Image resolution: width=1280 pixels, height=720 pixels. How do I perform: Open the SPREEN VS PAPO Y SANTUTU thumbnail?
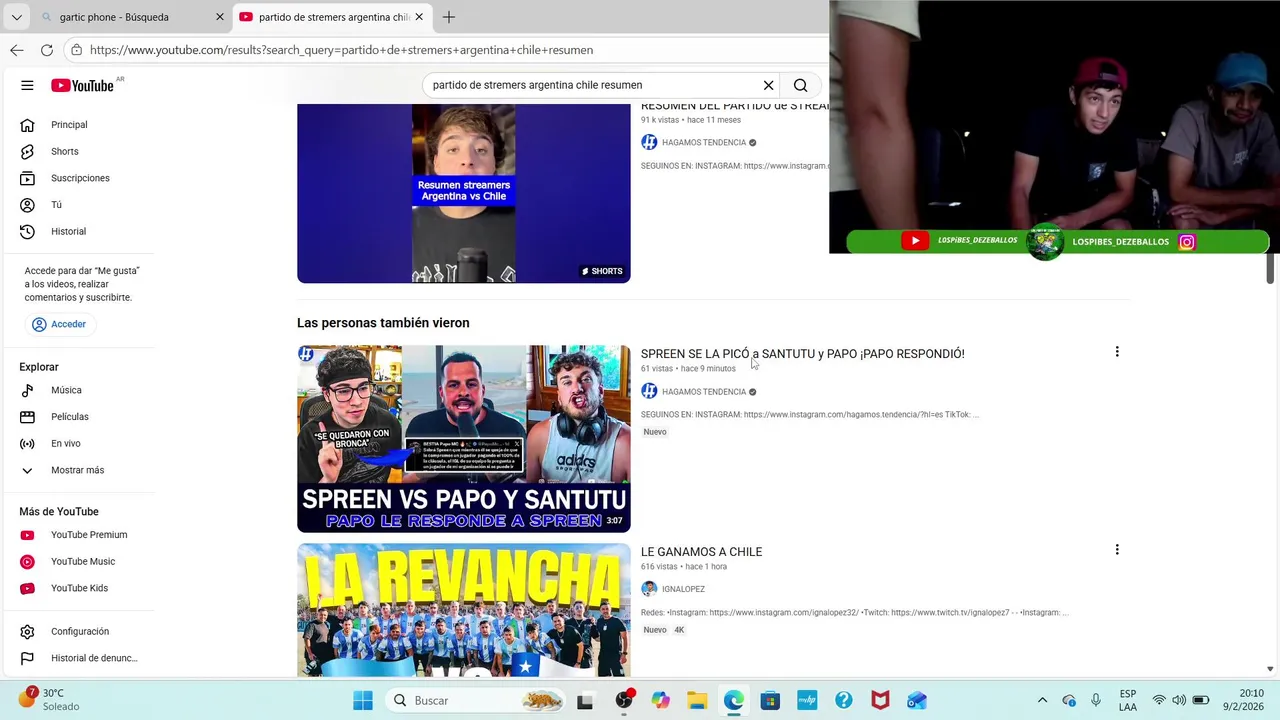click(464, 439)
